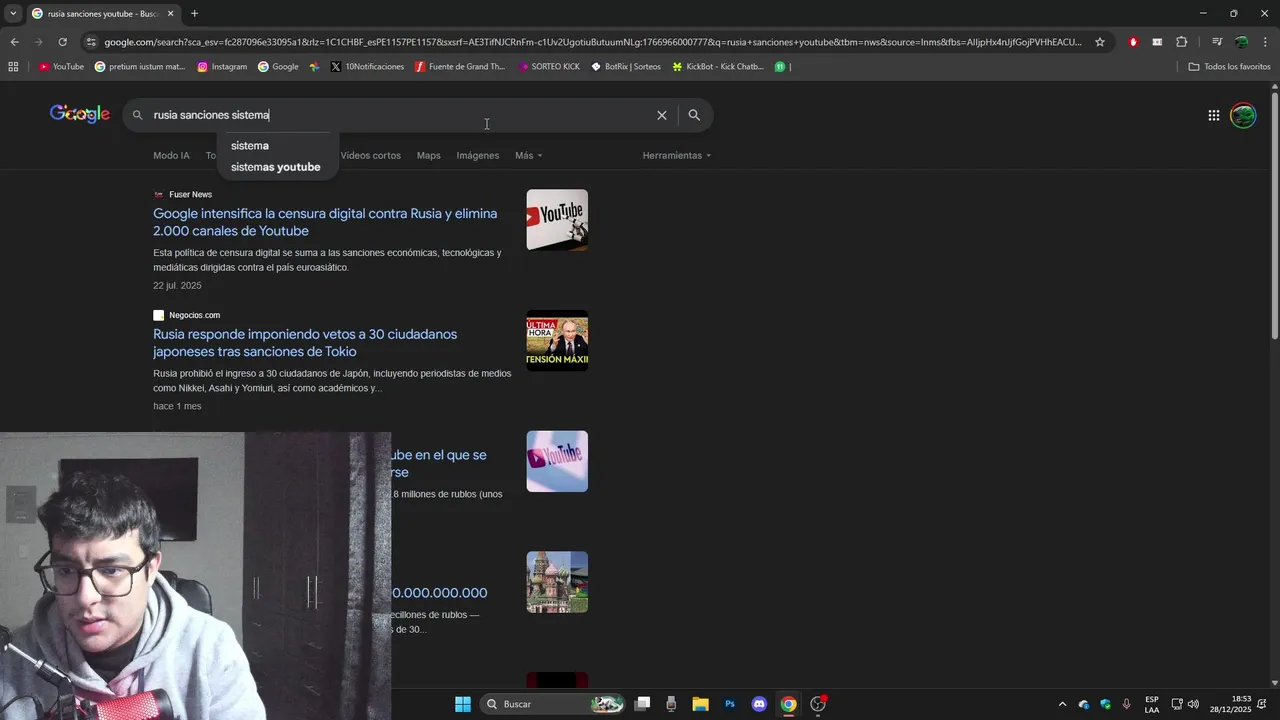Open the Chrome extensions puzzle icon
The width and height of the screenshot is (1280, 720).
[x=1181, y=42]
